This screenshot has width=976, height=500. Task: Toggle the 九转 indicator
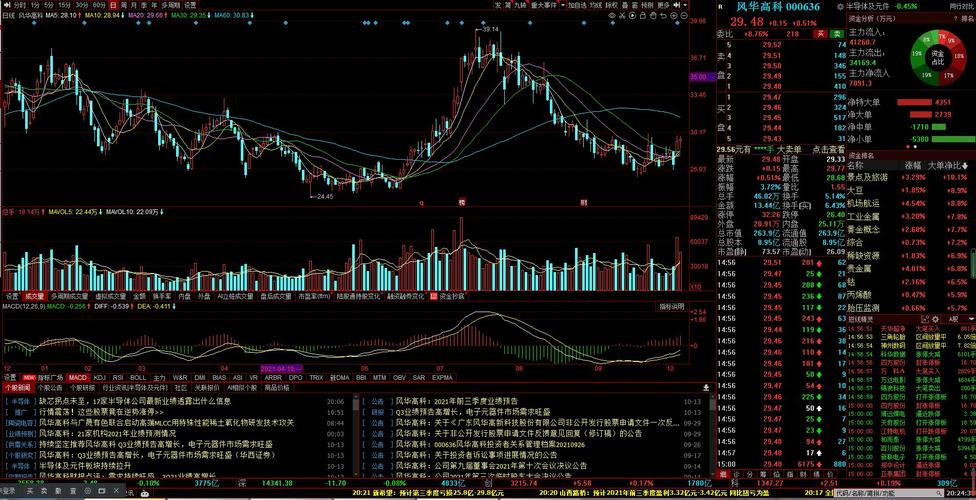[x=520, y=5]
